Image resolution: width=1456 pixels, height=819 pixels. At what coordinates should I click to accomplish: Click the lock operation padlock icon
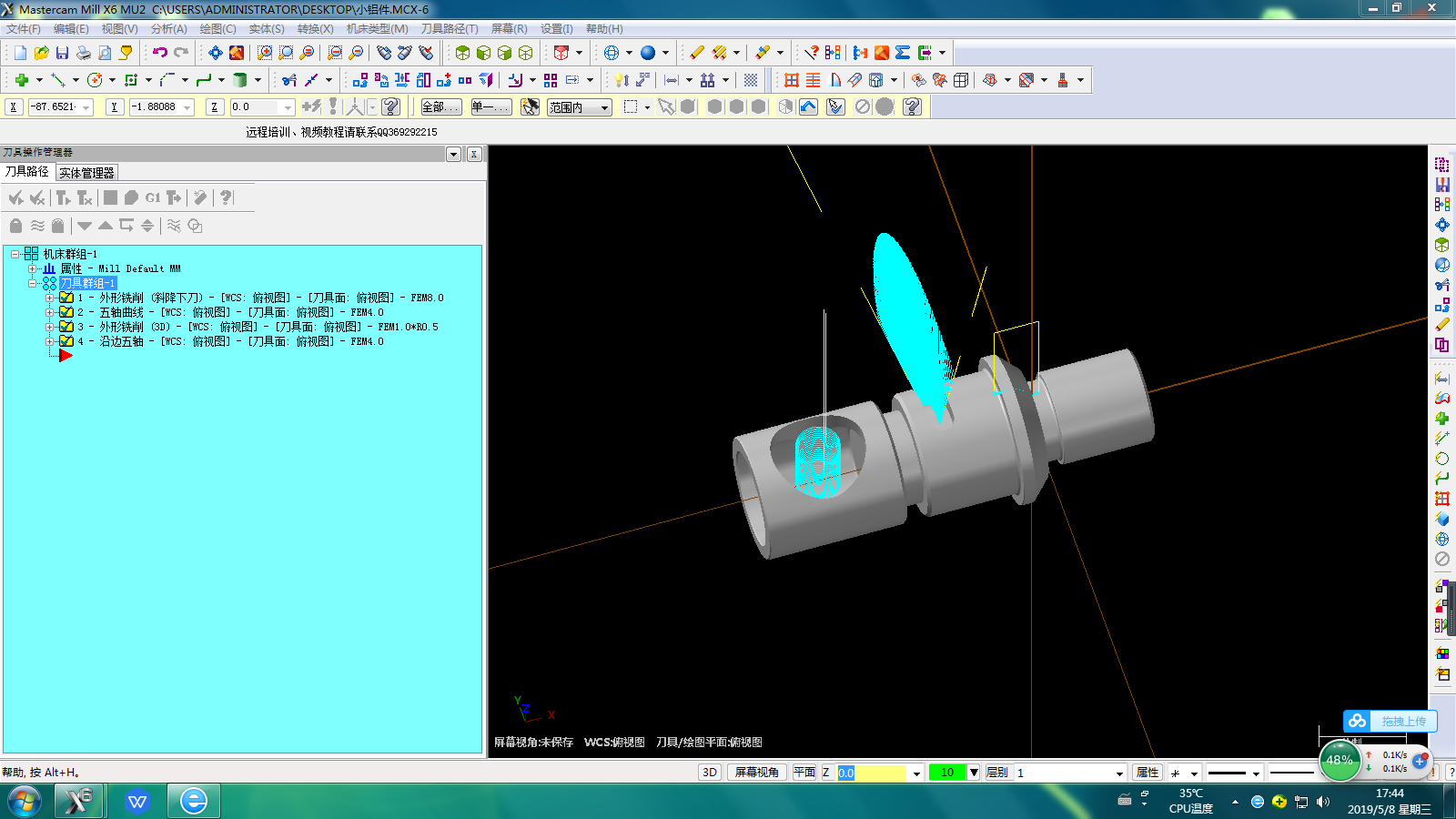click(15, 226)
